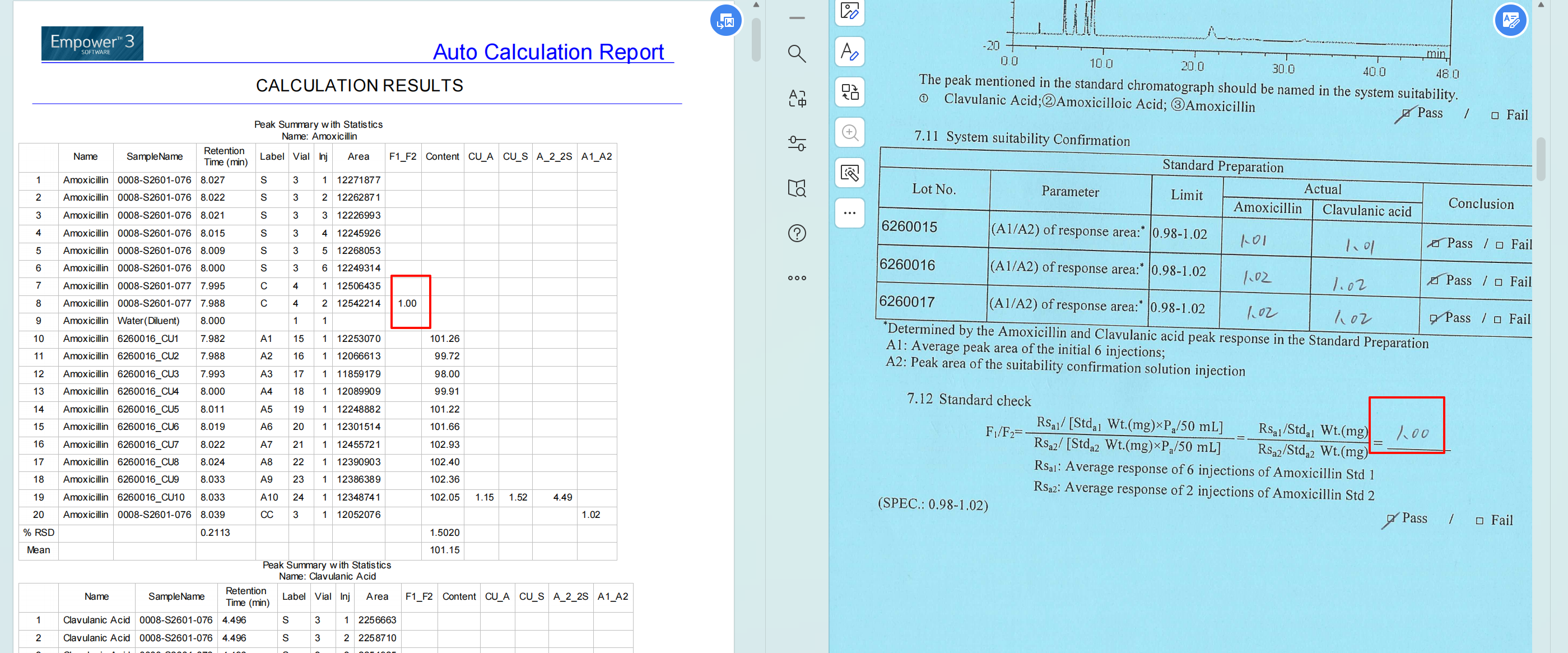This screenshot has height=653, width=1568.
Task: Open the three-circles more options in the sidebar
Action: (797, 278)
